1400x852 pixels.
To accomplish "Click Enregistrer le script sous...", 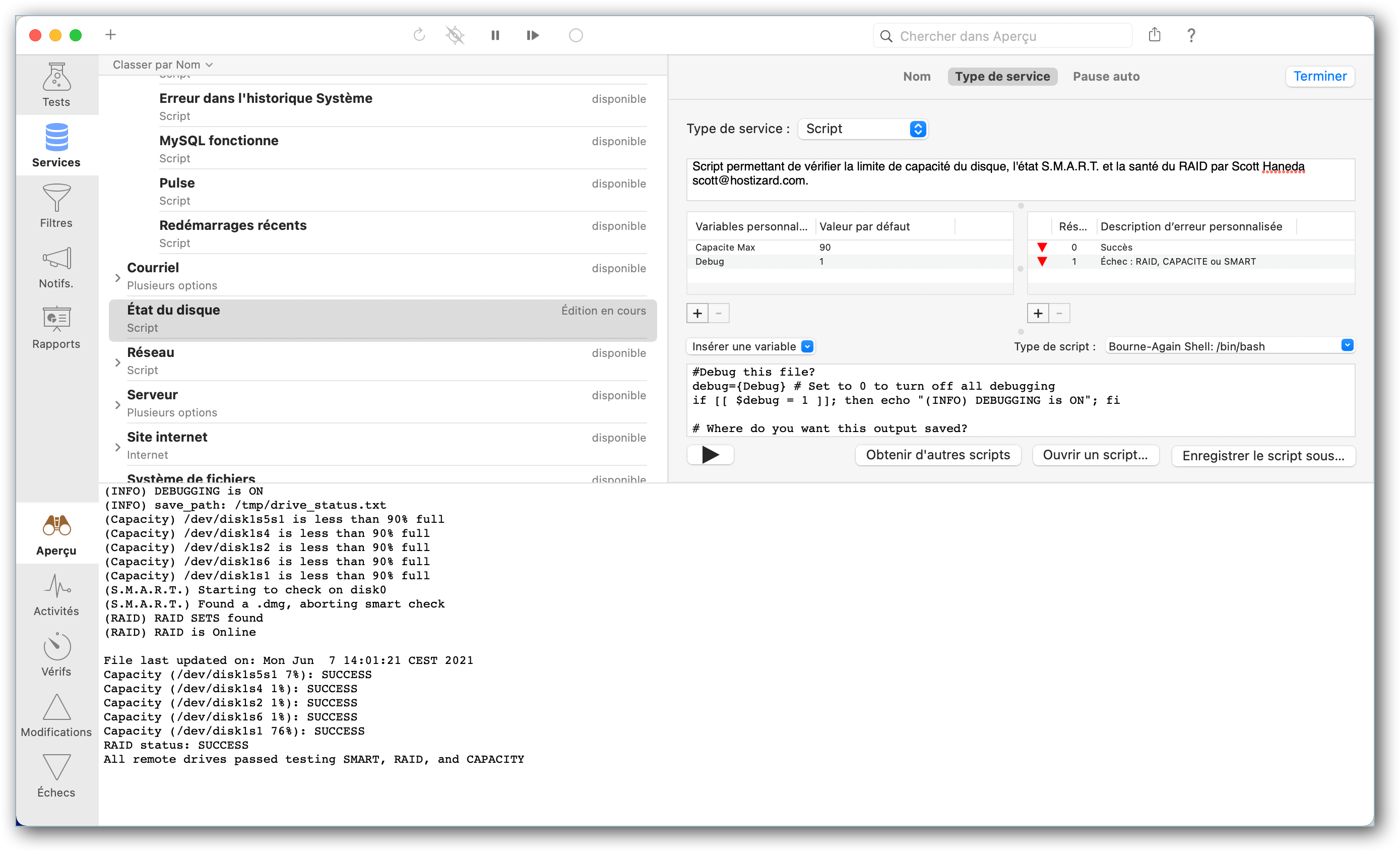I will coord(1263,455).
